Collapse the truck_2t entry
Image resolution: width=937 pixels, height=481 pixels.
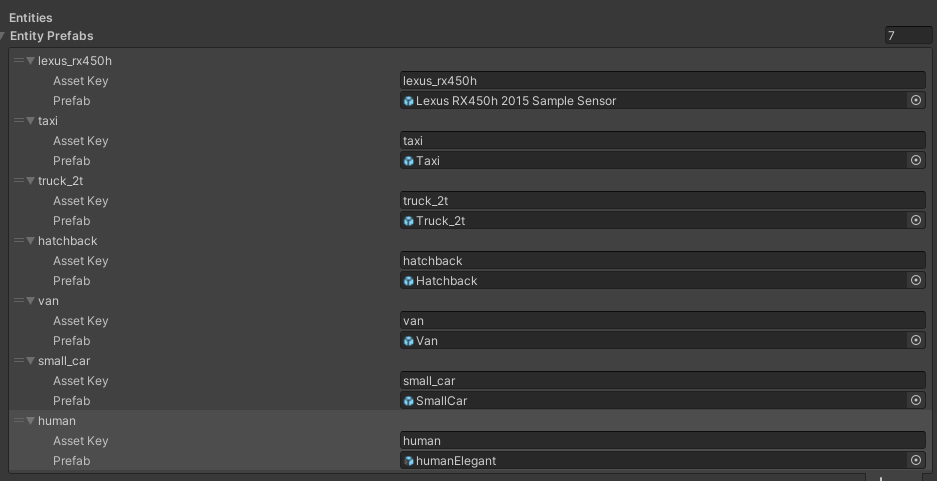pyautogui.click(x=30, y=181)
